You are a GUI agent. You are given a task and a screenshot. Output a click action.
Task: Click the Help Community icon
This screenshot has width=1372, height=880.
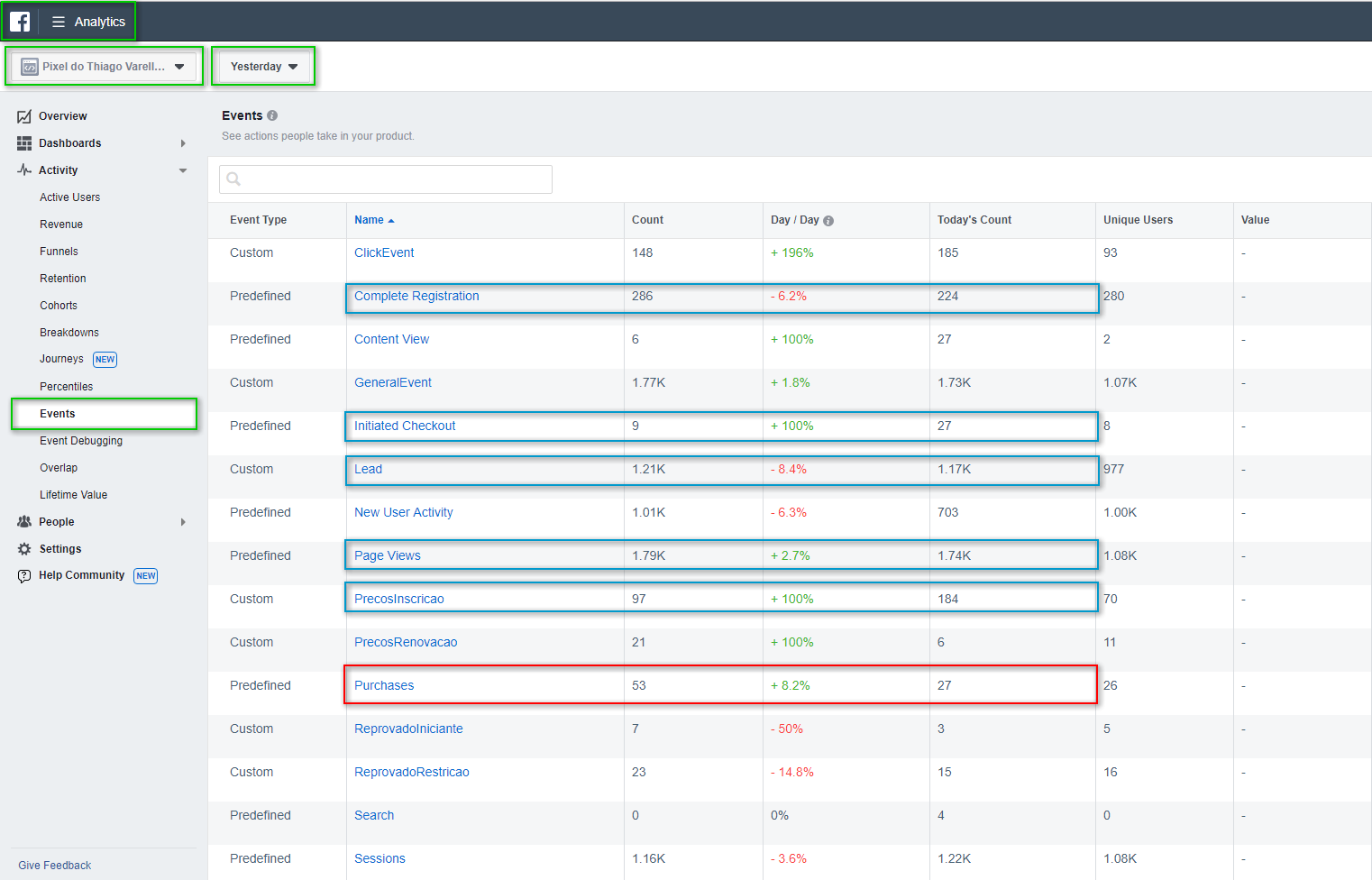pos(24,576)
